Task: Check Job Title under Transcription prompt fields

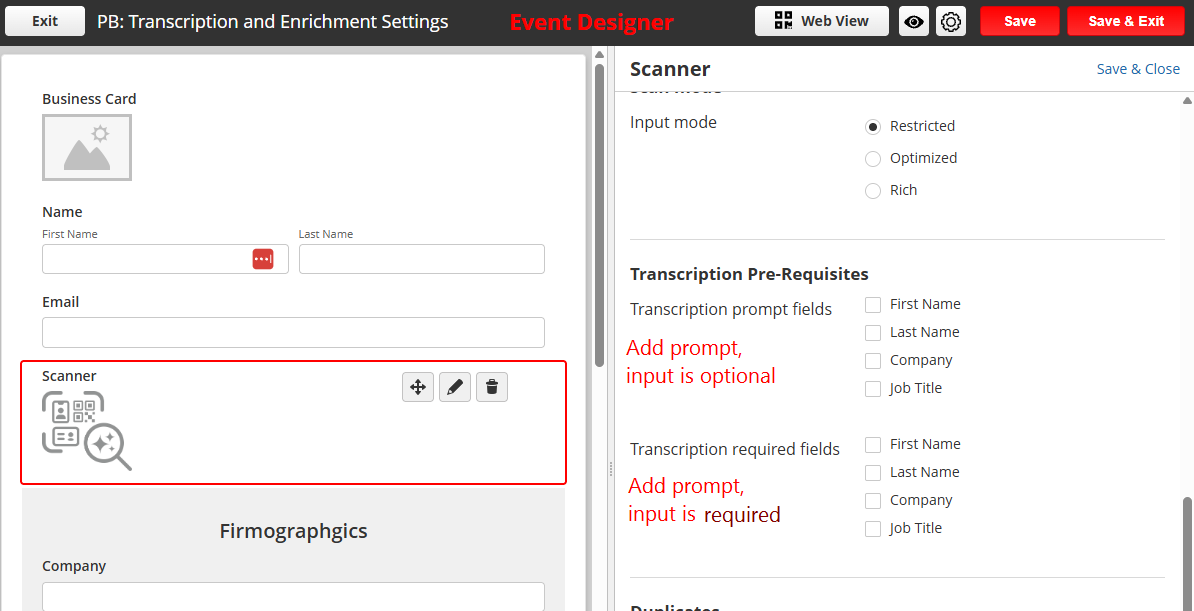Action: [873, 389]
